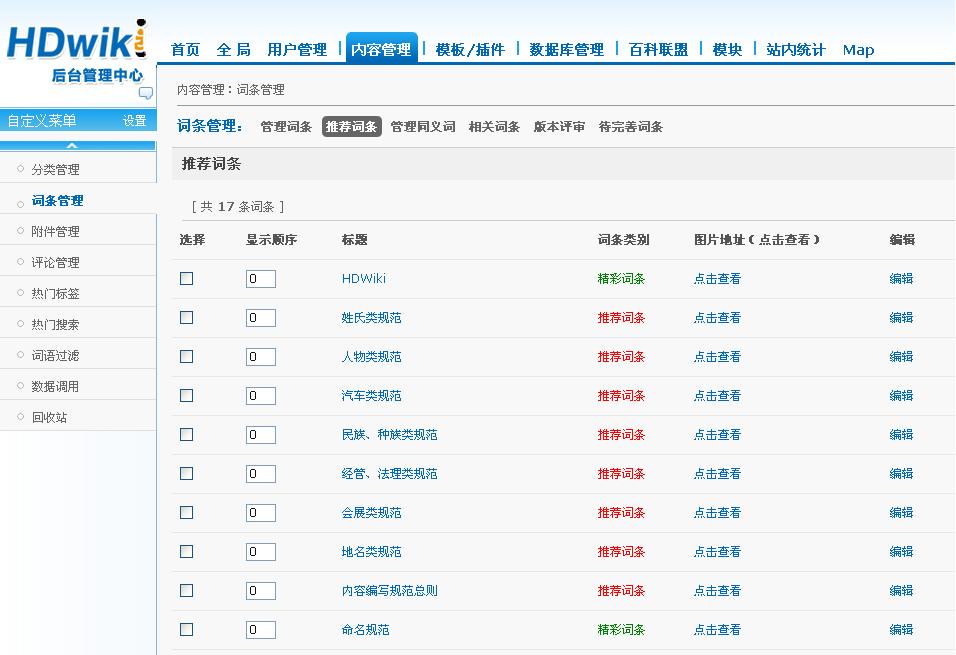956x655 pixels.
Task: Open the 内容编写规范总则 entry link
Action: click(390, 591)
